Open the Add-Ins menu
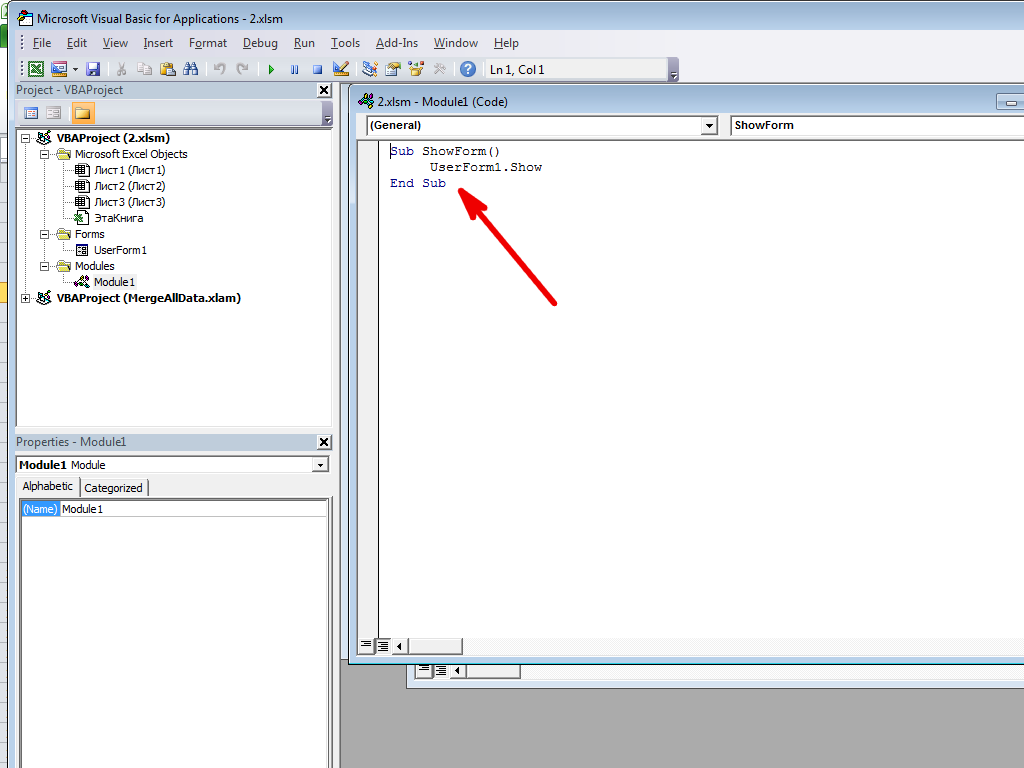 point(396,43)
